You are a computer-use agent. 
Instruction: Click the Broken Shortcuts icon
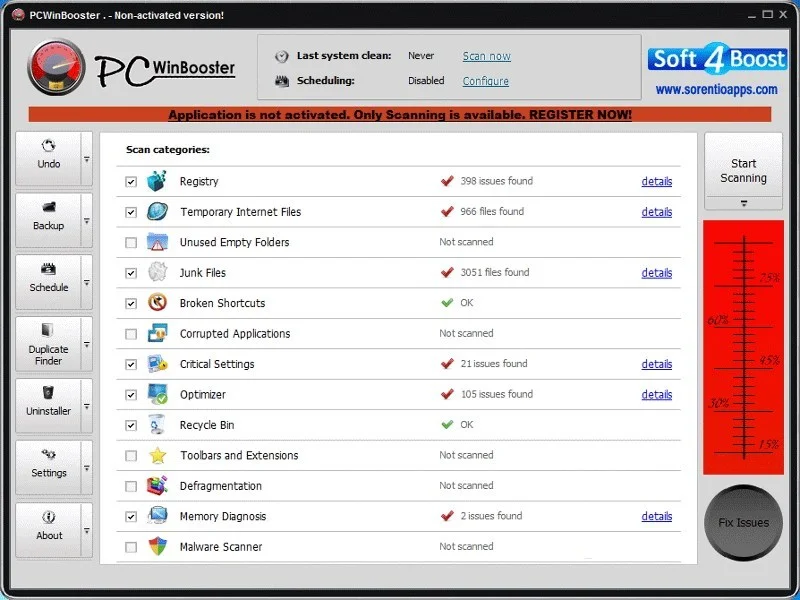157,303
